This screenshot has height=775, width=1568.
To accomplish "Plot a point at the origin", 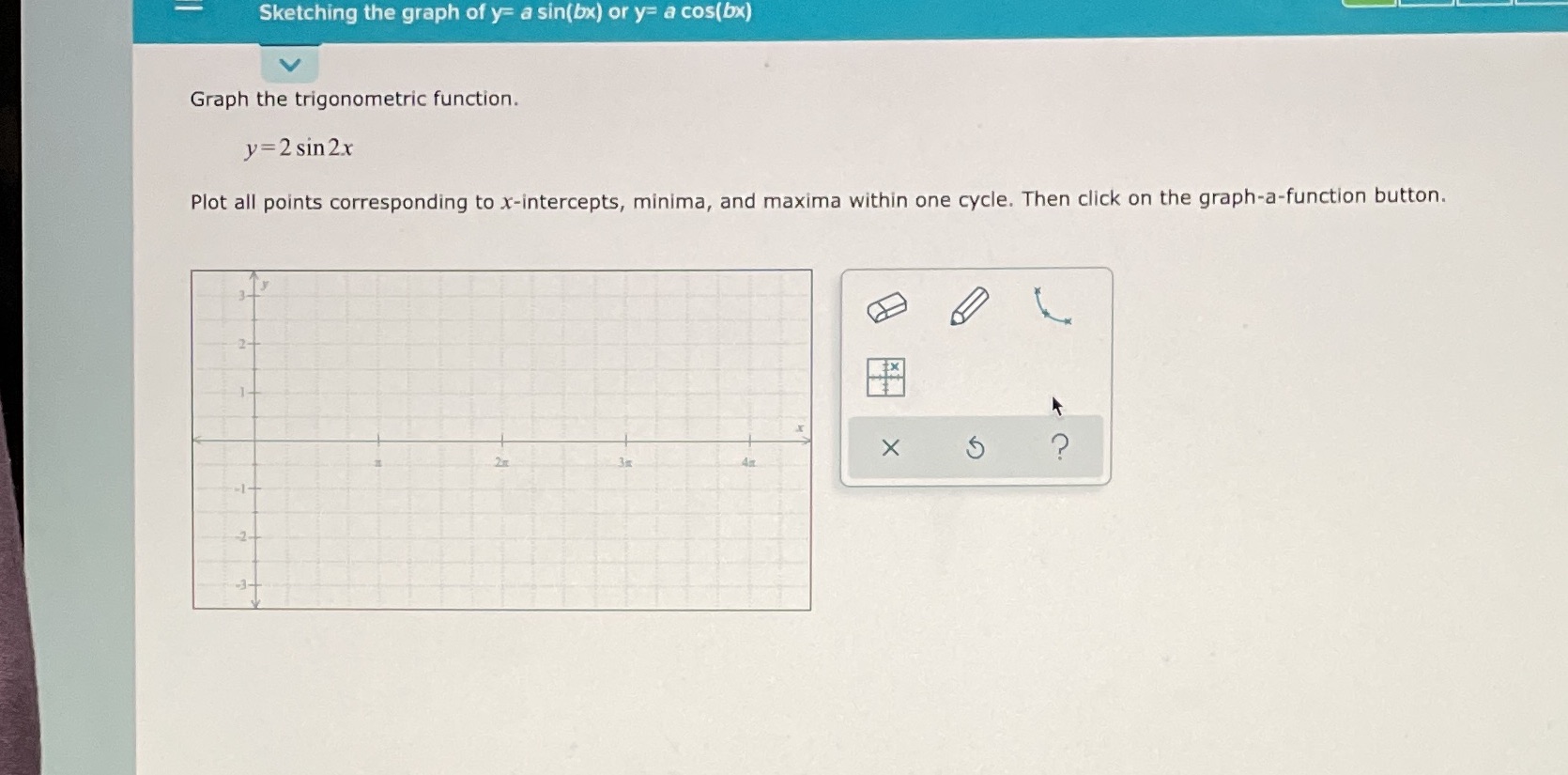I will (254, 440).
